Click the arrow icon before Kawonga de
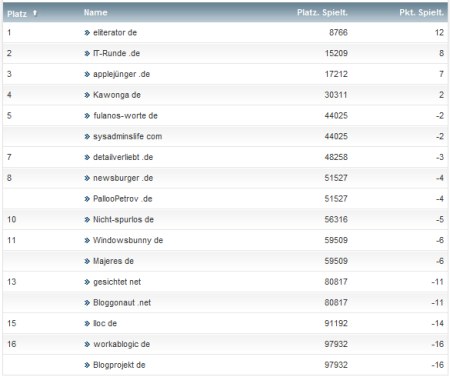 click(87, 95)
